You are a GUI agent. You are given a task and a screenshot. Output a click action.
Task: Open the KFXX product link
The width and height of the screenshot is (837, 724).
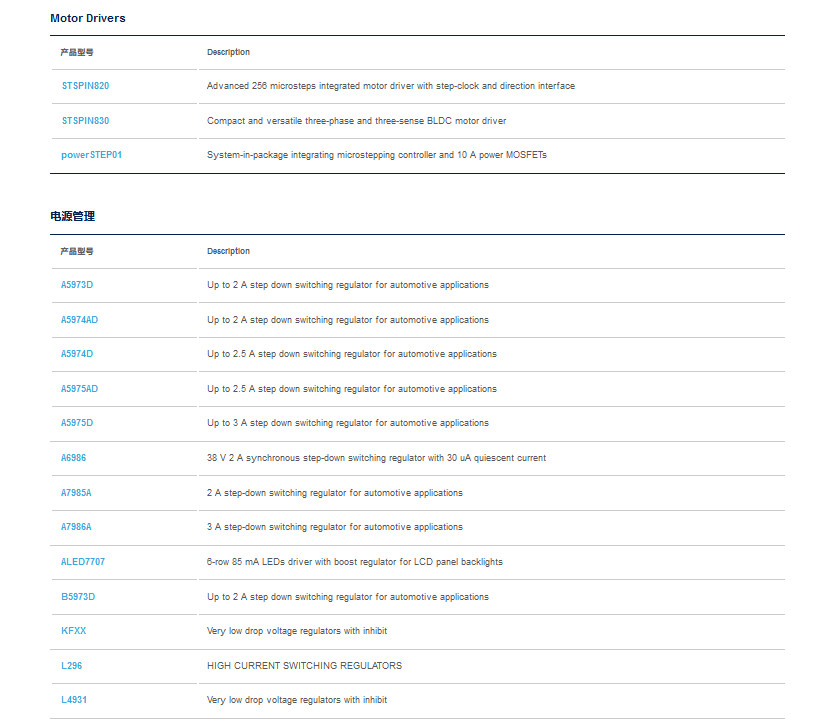click(74, 631)
